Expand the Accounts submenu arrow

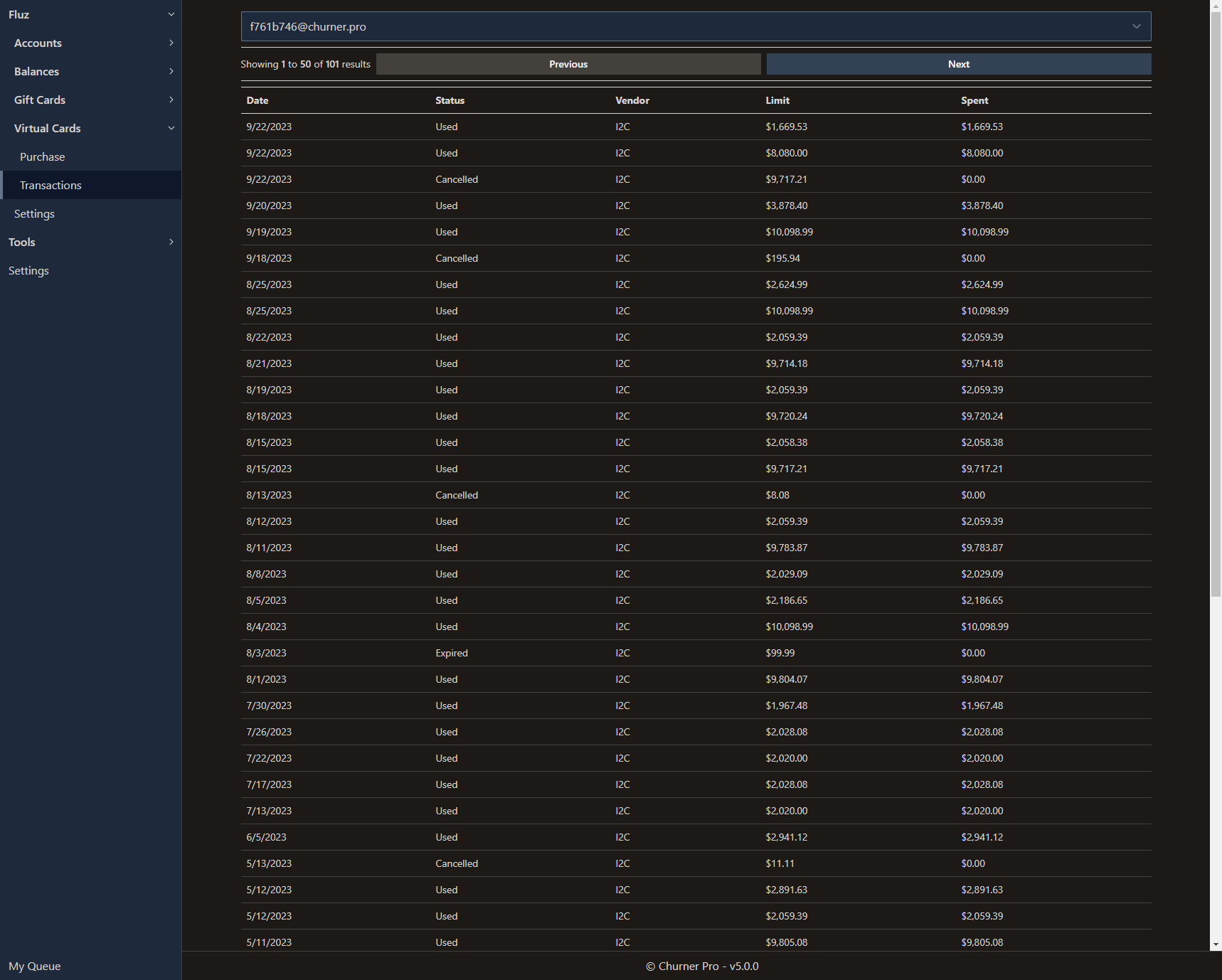tap(171, 43)
